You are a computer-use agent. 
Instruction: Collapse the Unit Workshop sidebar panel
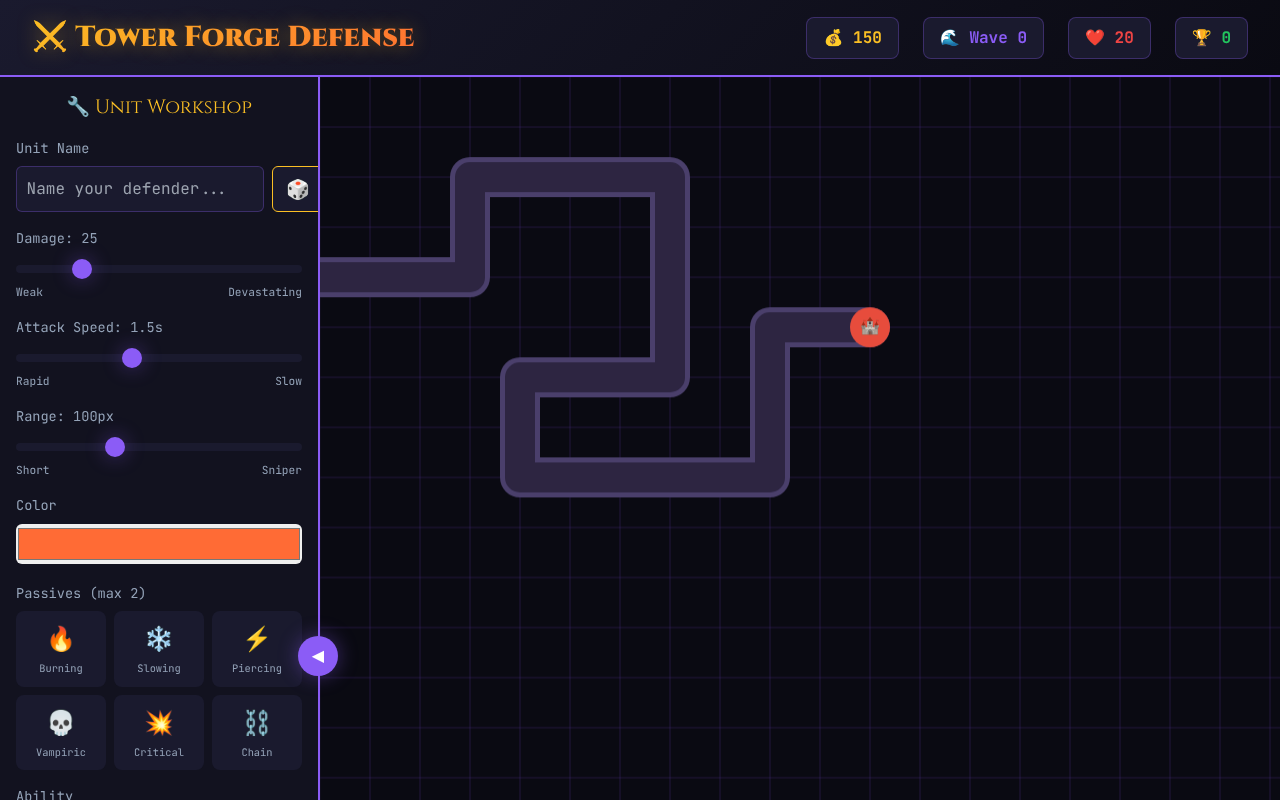click(x=319, y=656)
